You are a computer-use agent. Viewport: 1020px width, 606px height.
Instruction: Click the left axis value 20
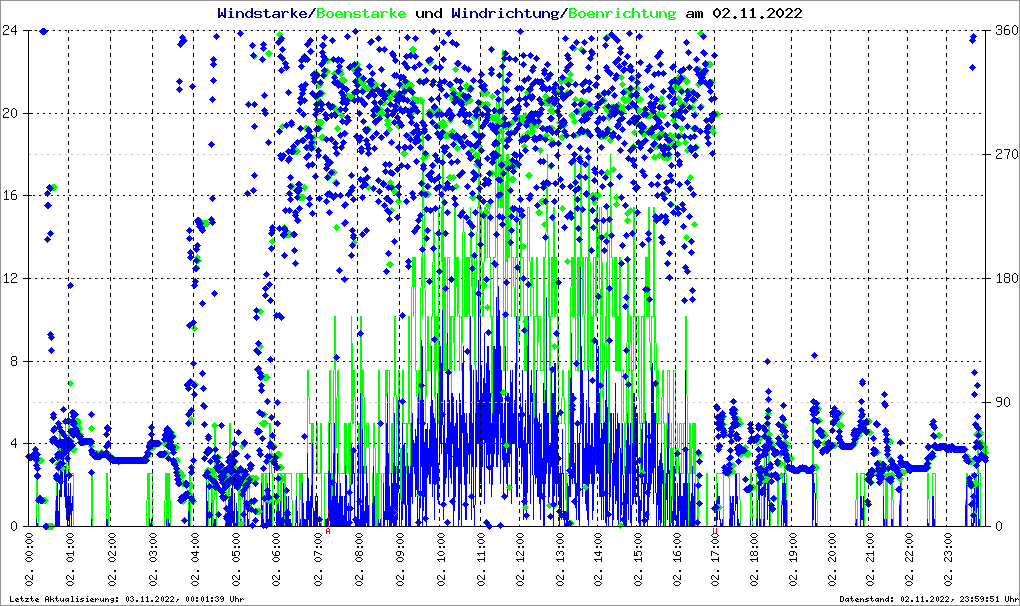(x=10, y=113)
